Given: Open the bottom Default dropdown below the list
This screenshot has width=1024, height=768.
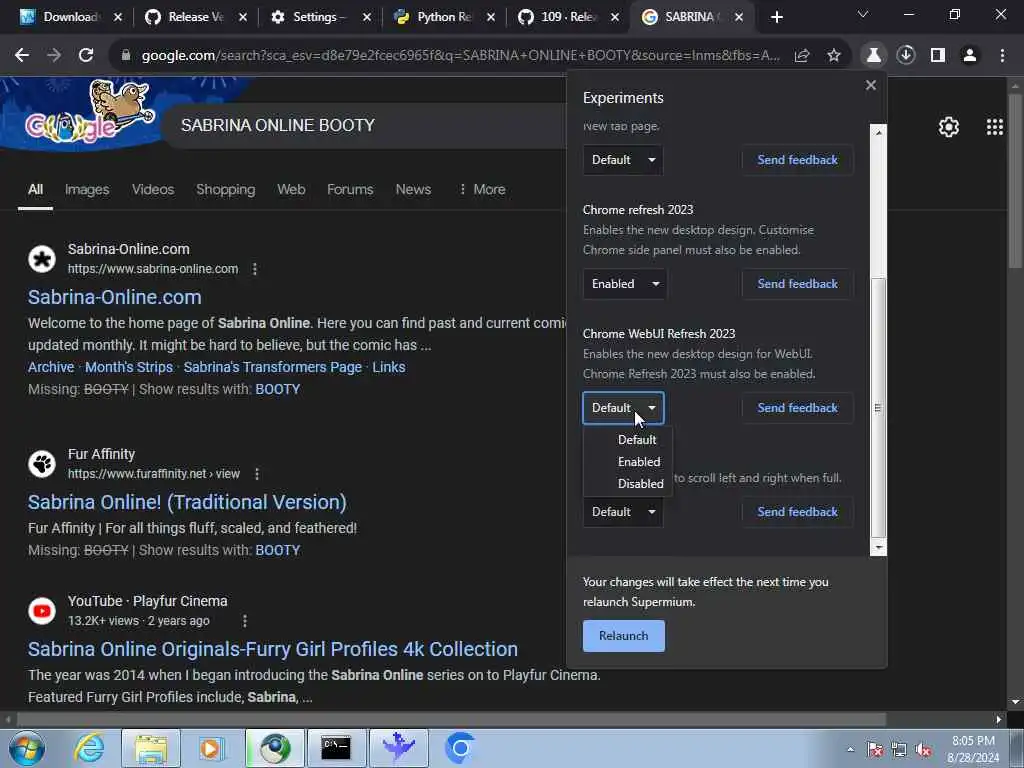Looking at the screenshot, I should pos(623,512).
